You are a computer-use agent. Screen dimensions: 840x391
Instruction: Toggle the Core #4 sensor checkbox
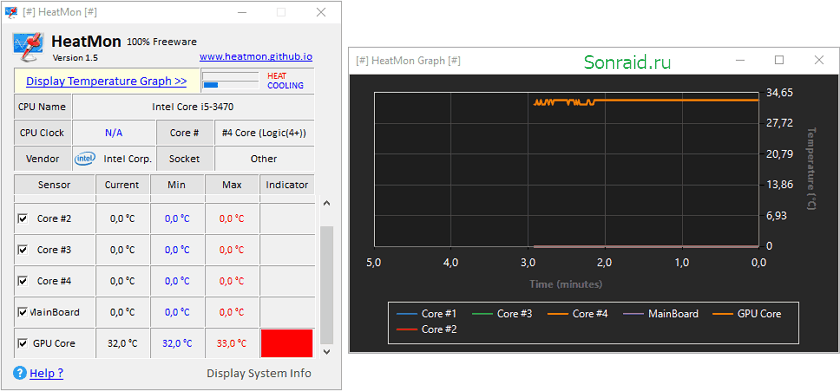coord(23,281)
